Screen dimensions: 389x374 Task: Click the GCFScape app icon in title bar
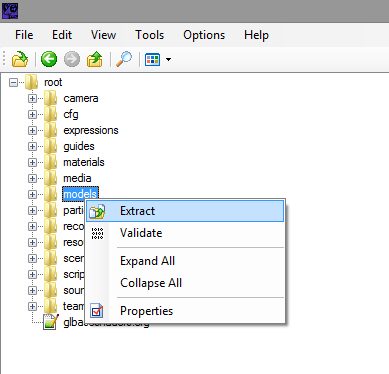(x=10, y=11)
